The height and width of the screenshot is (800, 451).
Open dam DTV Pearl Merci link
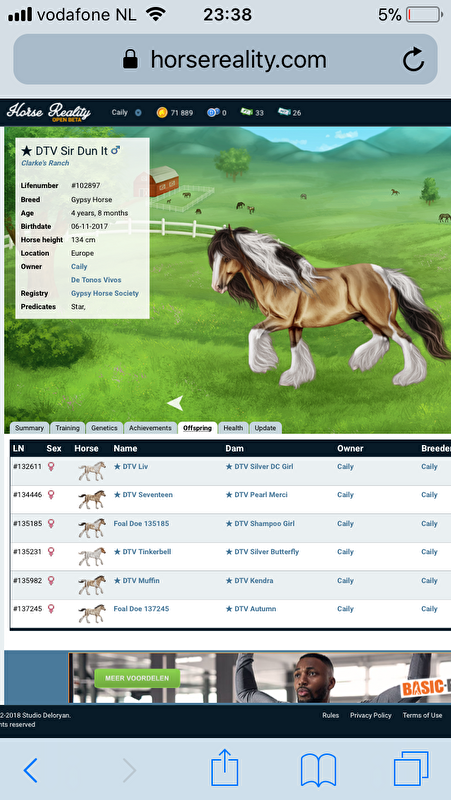click(256, 495)
